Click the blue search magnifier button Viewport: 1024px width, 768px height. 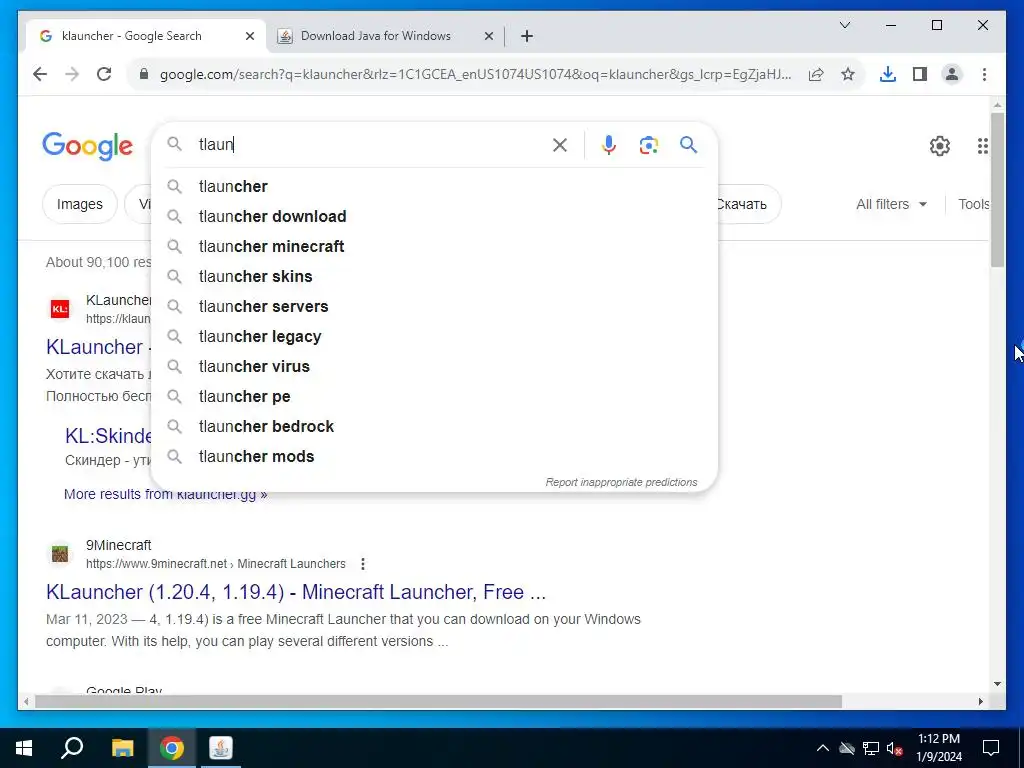coord(688,144)
